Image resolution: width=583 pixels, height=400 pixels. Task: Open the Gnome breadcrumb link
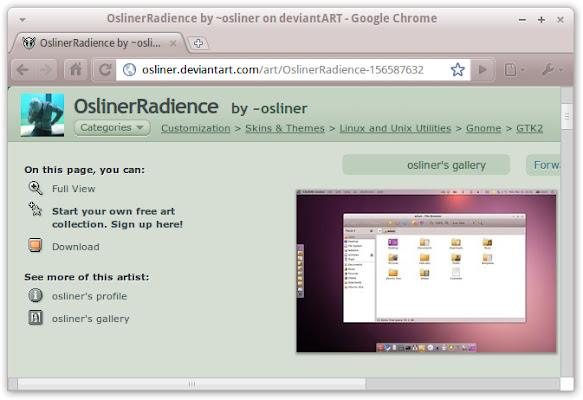pos(483,128)
